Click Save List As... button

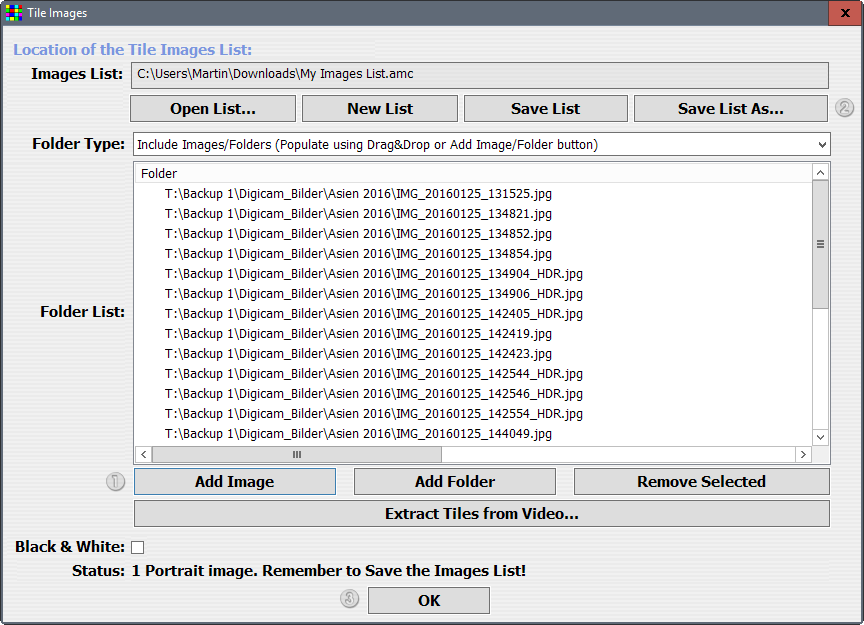coord(731,109)
